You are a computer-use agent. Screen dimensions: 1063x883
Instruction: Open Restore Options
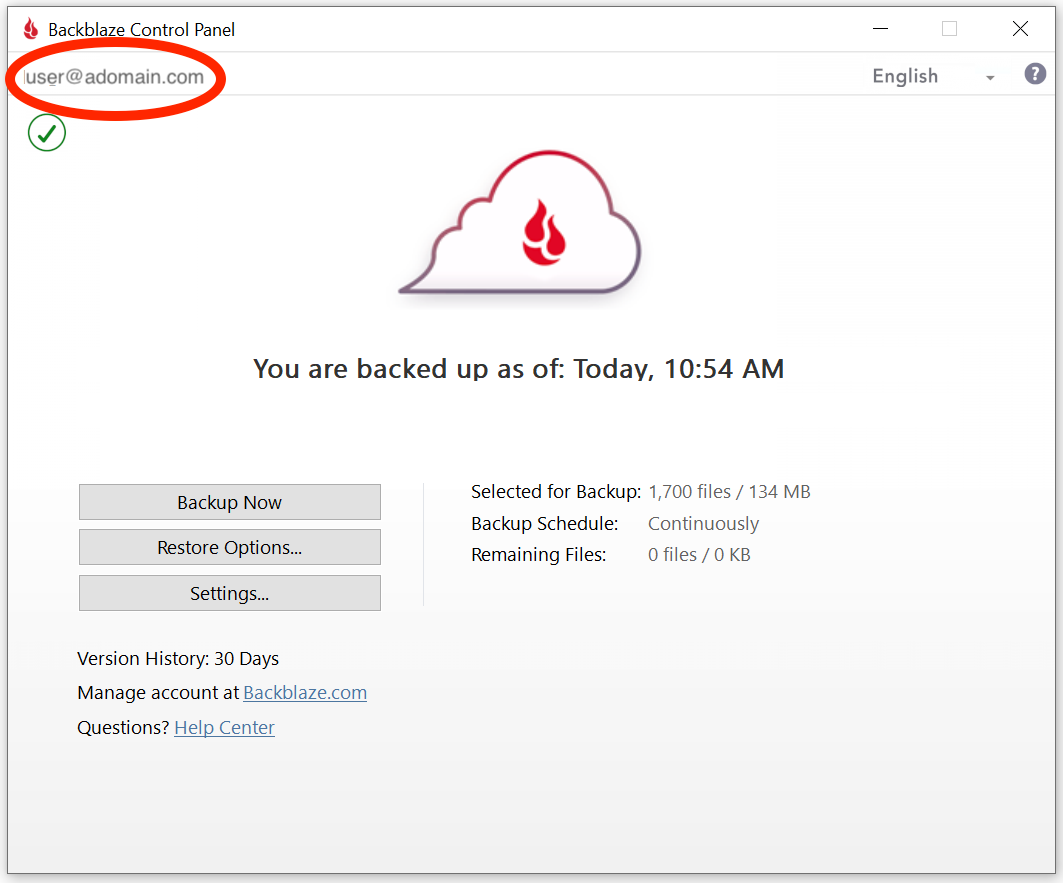coord(230,547)
